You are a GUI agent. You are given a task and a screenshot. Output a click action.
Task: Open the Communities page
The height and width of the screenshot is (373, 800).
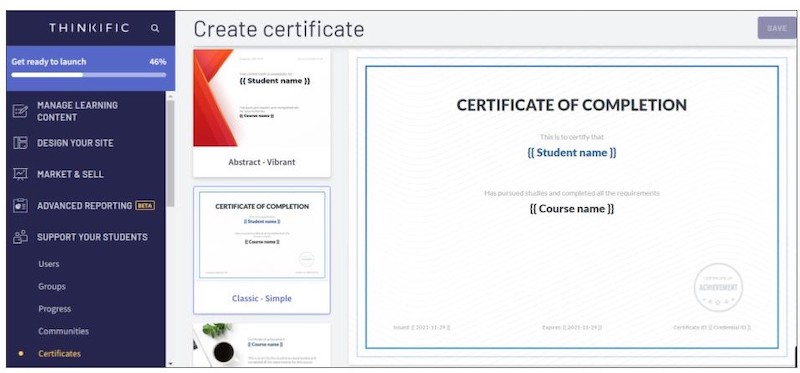[x=63, y=331]
